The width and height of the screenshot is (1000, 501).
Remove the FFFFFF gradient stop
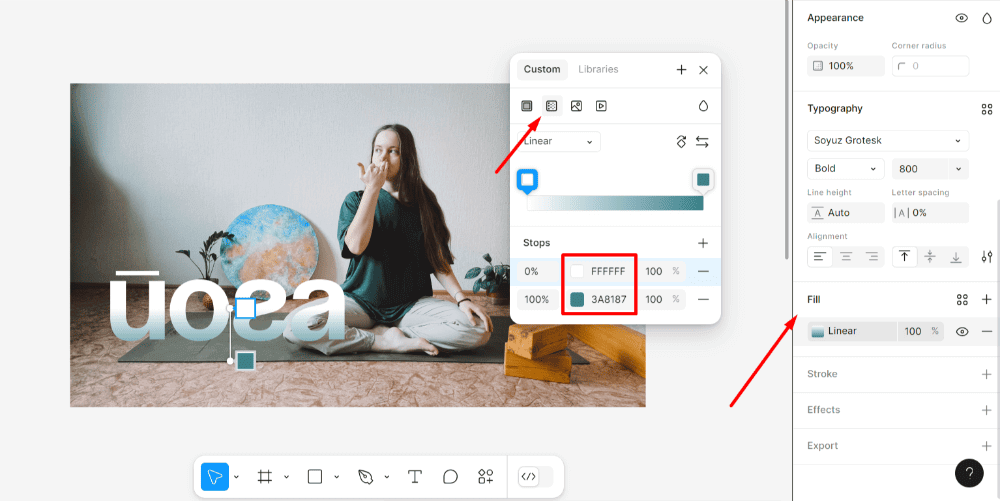pos(703,272)
